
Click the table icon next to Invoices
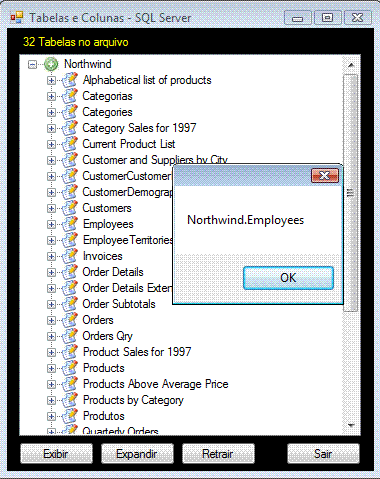click(x=70, y=256)
